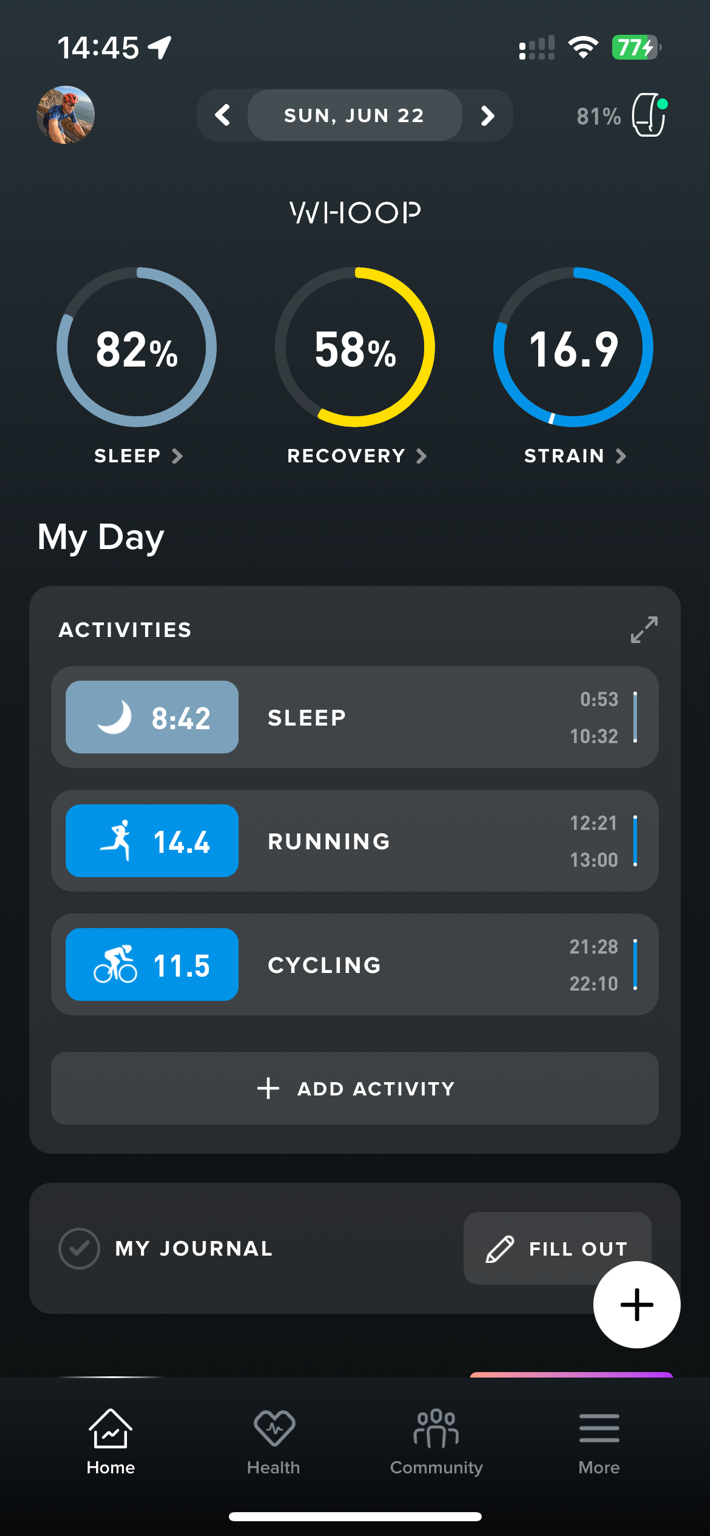
Task: Tap the floating plus button
Action: point(637,1305)
